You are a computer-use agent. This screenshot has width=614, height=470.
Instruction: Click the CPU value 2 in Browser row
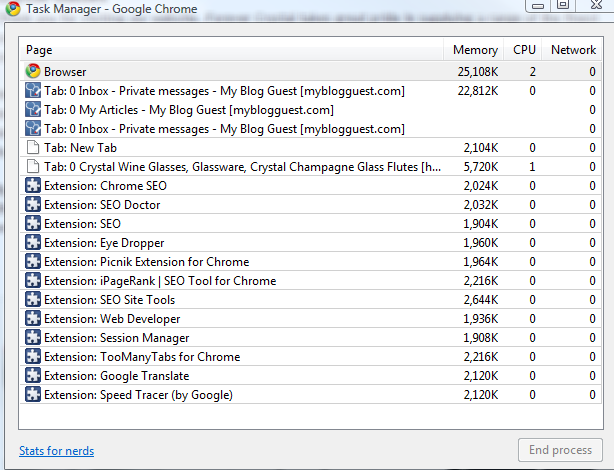(x=533, y=72)
